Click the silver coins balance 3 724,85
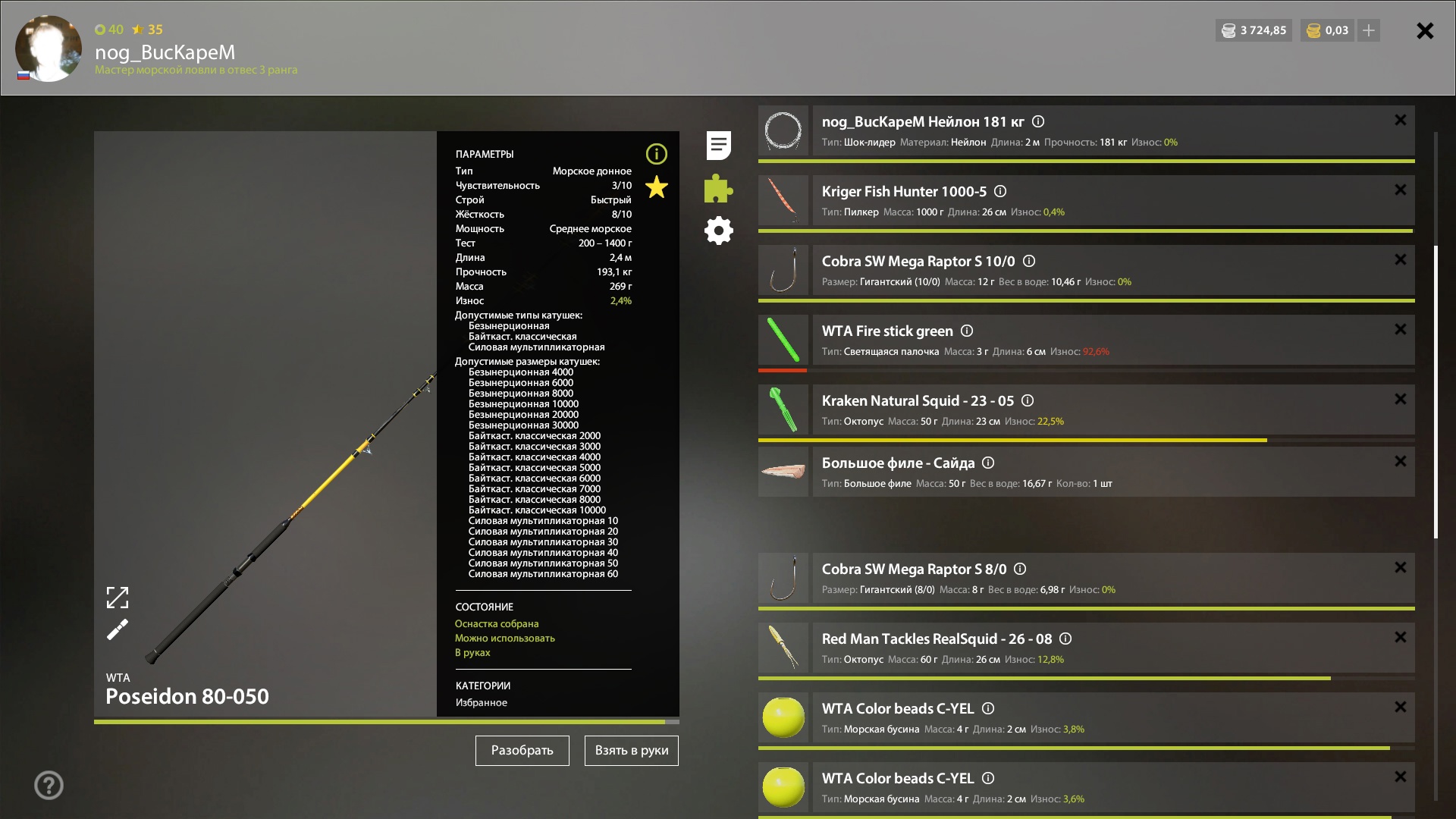The height and width of the screenshot is (819, 1456). point(1254,30)
